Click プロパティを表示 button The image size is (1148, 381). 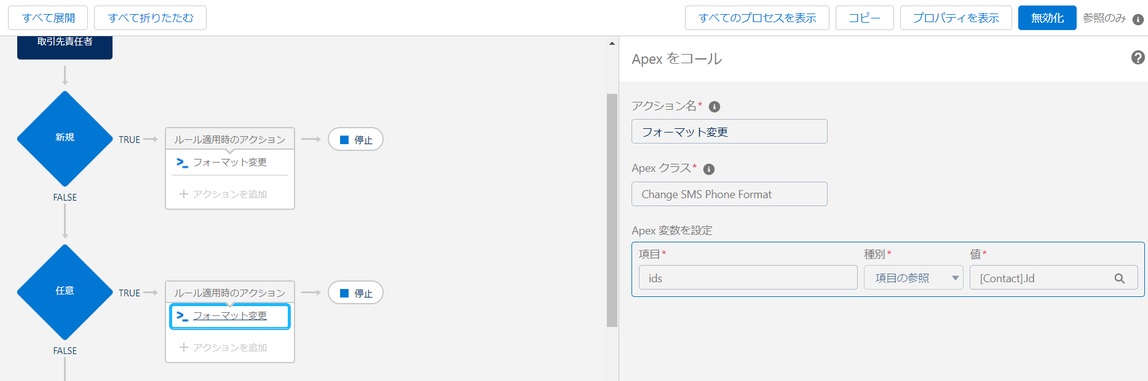point(955,18)
